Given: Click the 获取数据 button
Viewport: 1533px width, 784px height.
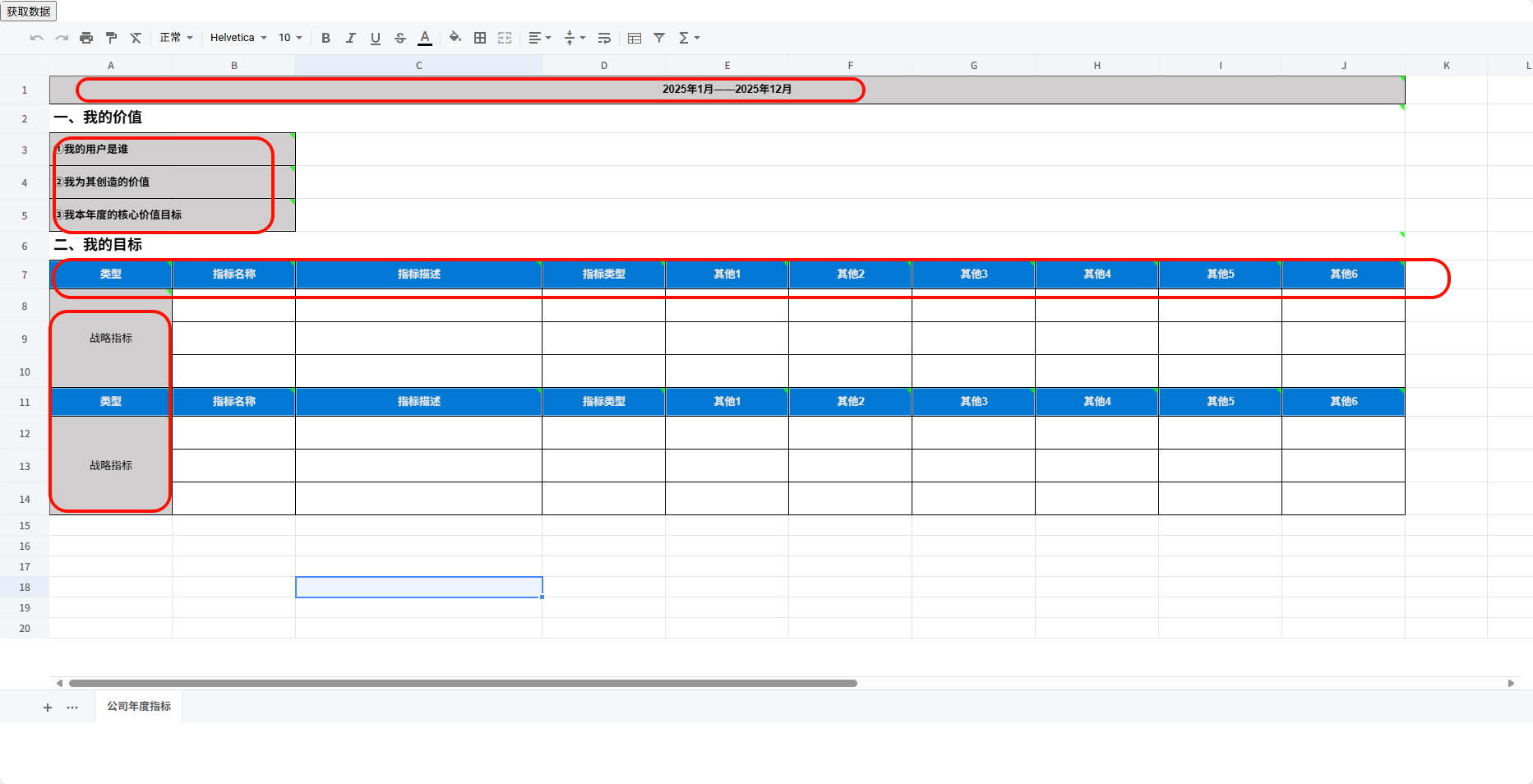Looking at the screenshot, I should pos(30,12).
